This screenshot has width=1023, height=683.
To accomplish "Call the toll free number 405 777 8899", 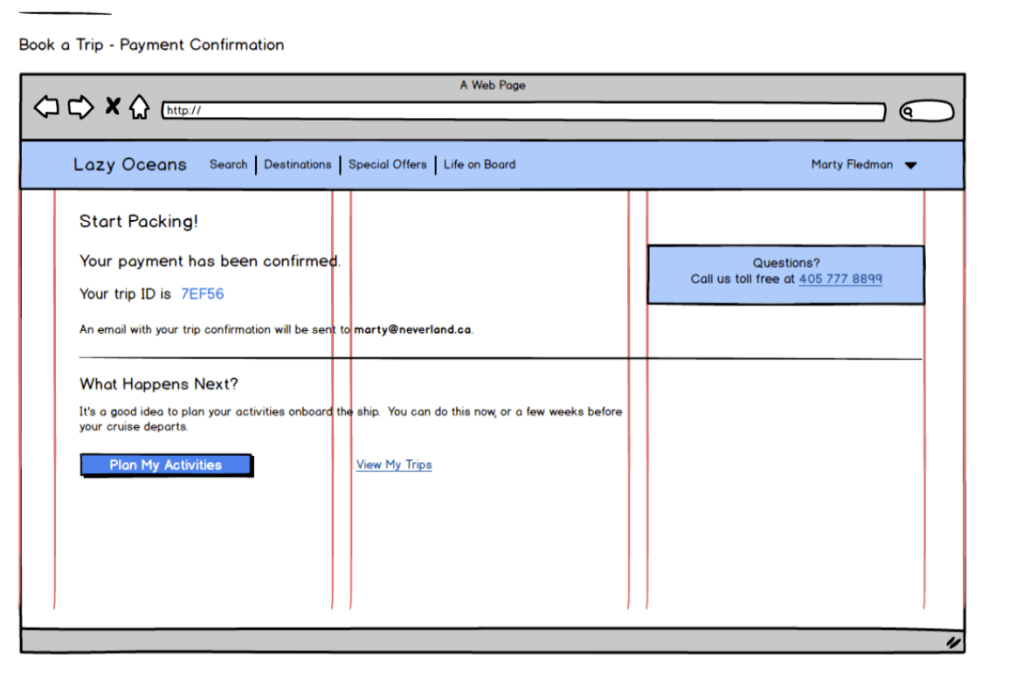I will tap(840, 279).
